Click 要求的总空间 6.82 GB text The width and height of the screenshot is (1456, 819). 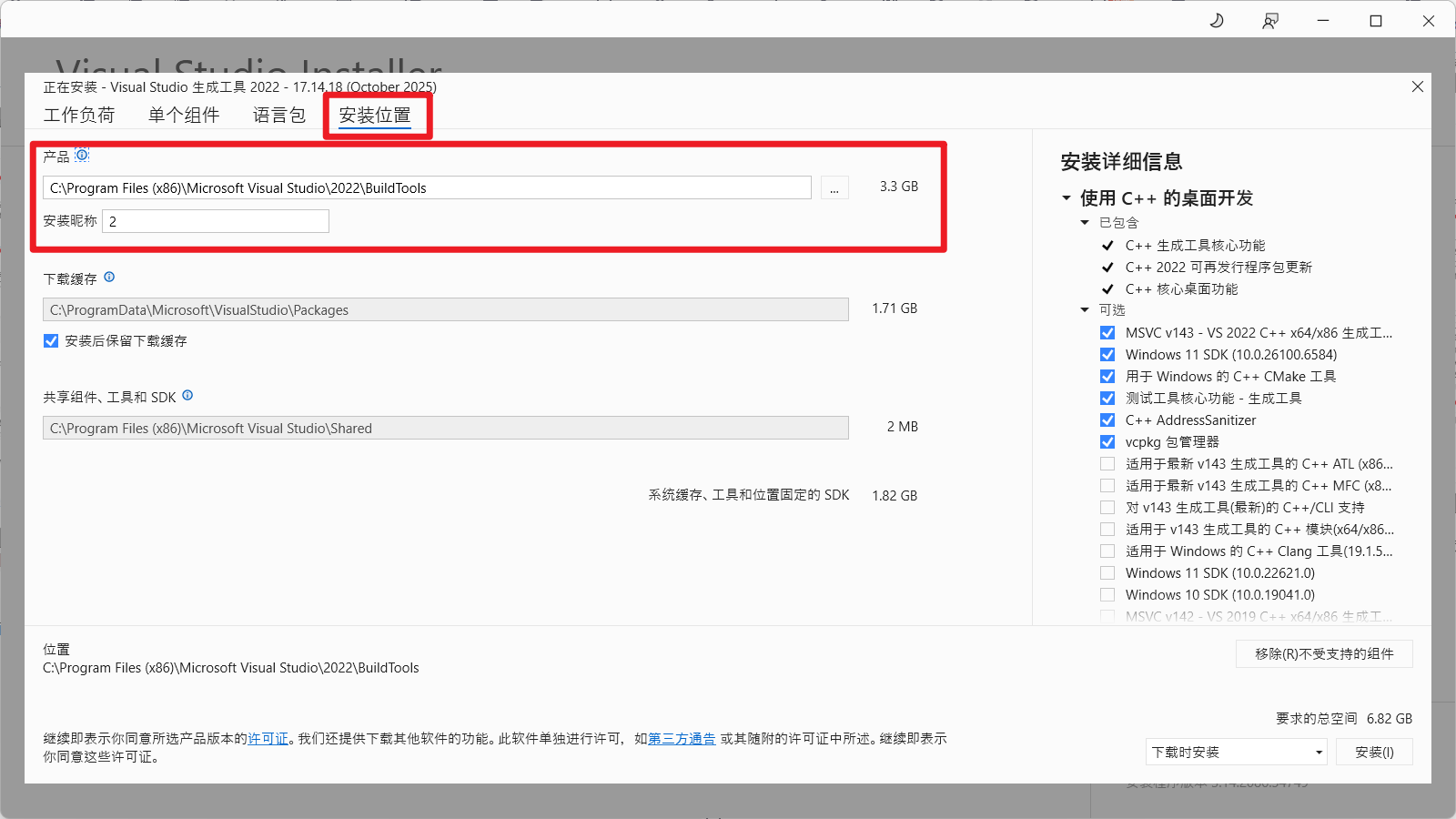point(1344,719)
